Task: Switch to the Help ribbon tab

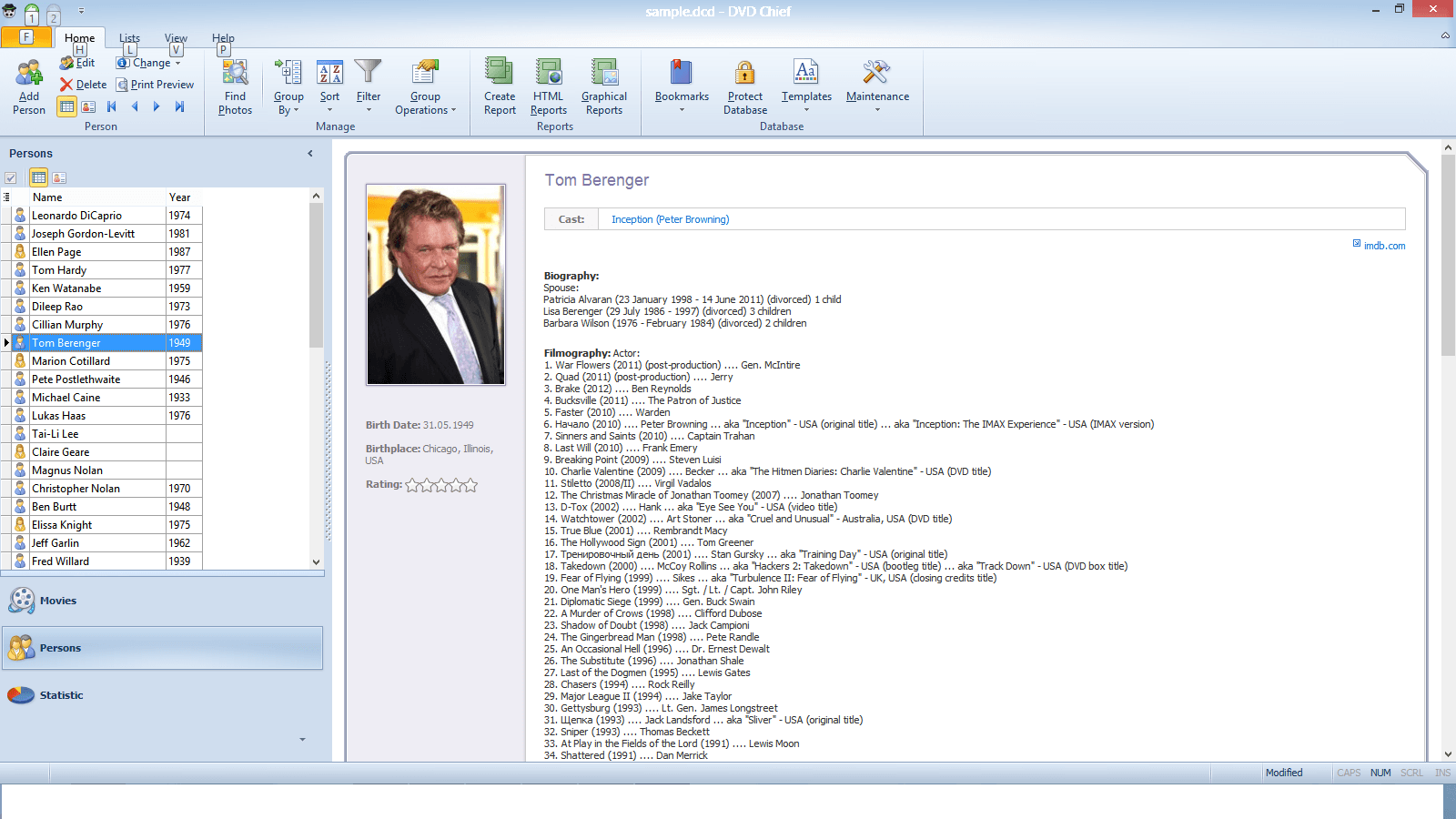Action: [223, 38]
